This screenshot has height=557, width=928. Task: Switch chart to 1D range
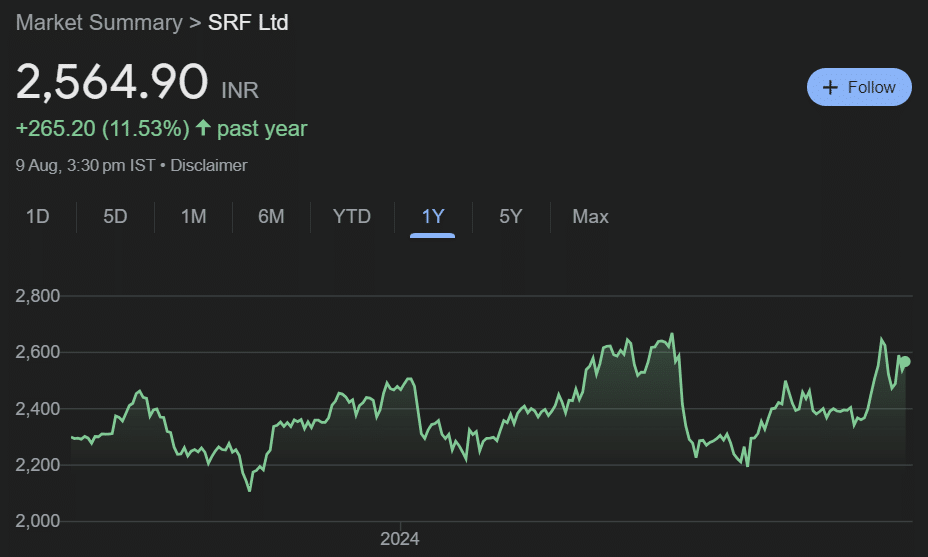37,217
